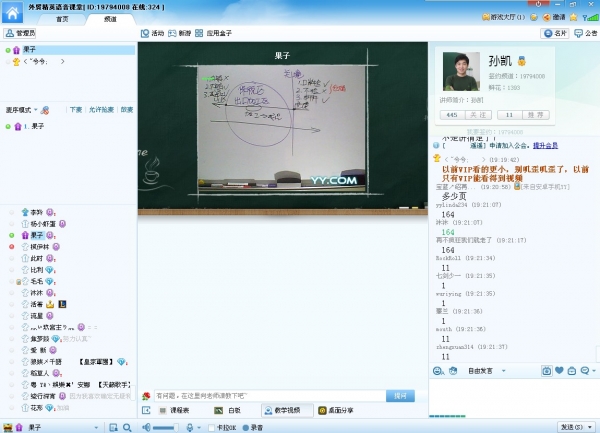Screen dimensions: 600x433
Task: Toggle the 录音 recording option
Action: pyautogui.click(x=251, y=427)
